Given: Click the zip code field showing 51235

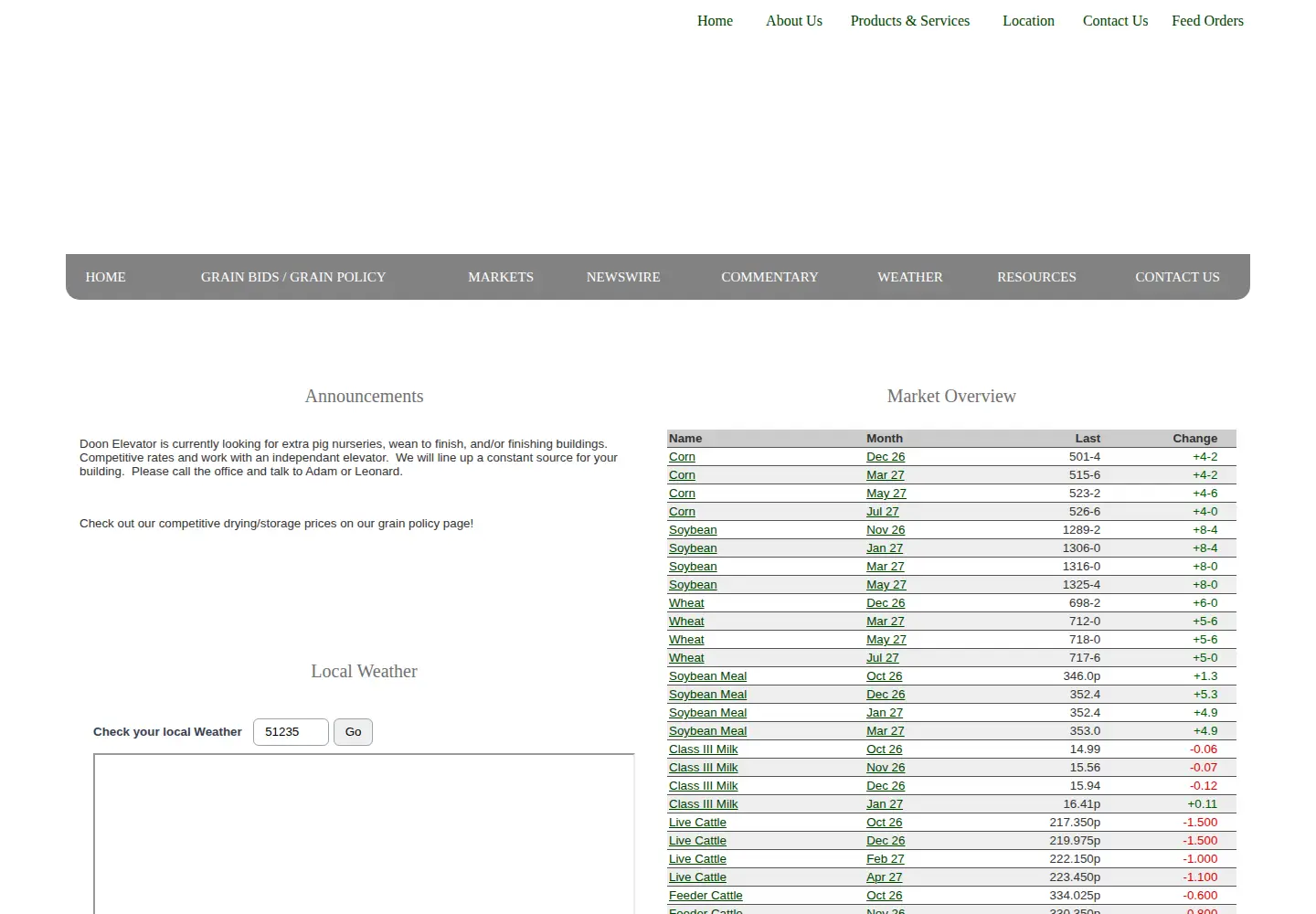Looking at the screenshot, I should pyautogui.click(x=291, y=732).
